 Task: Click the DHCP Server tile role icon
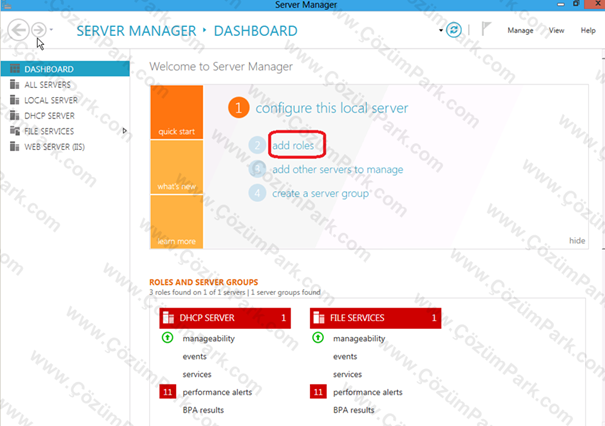168,318
